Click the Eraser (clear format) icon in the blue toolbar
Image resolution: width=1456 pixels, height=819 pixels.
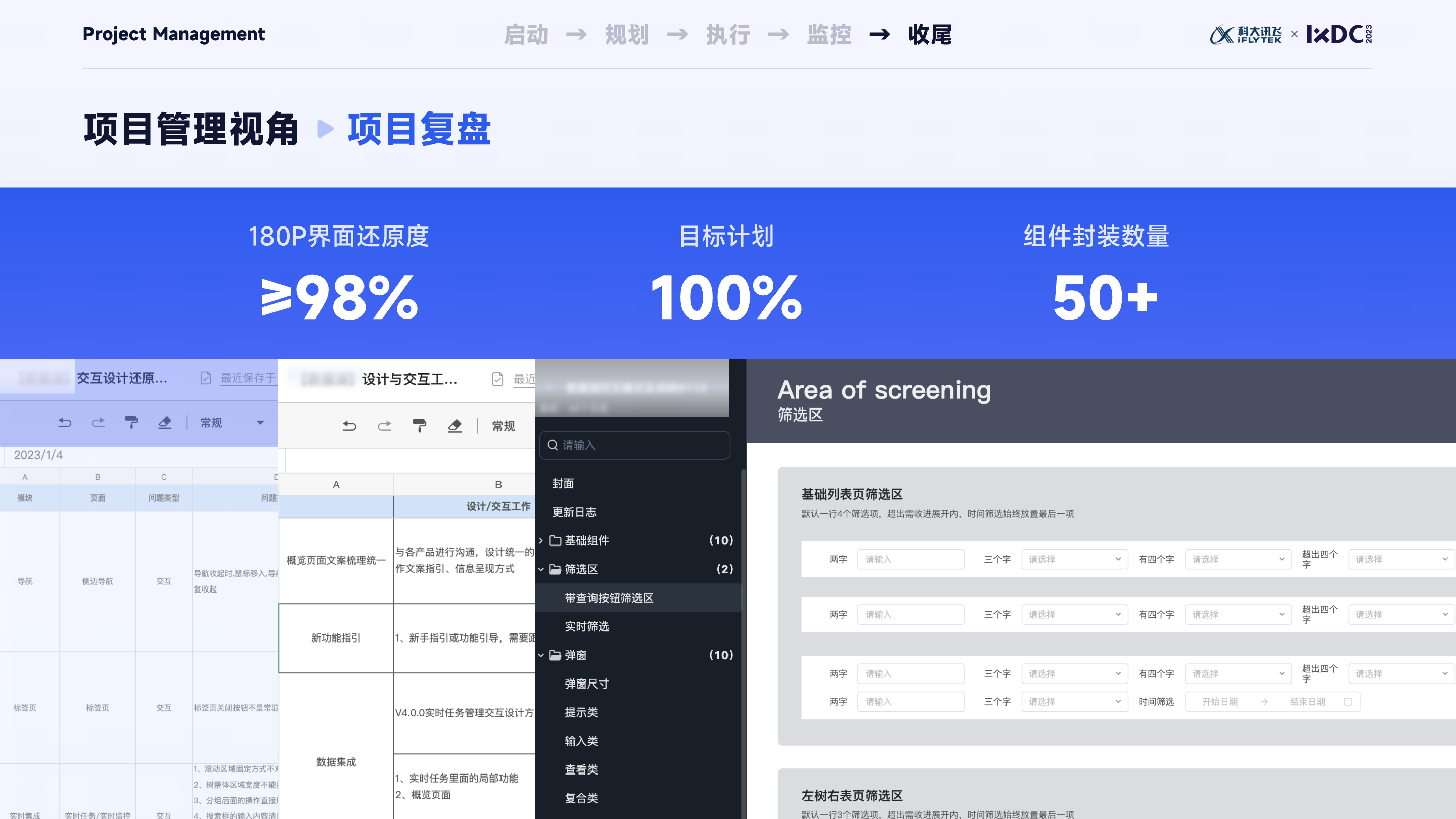164,422
